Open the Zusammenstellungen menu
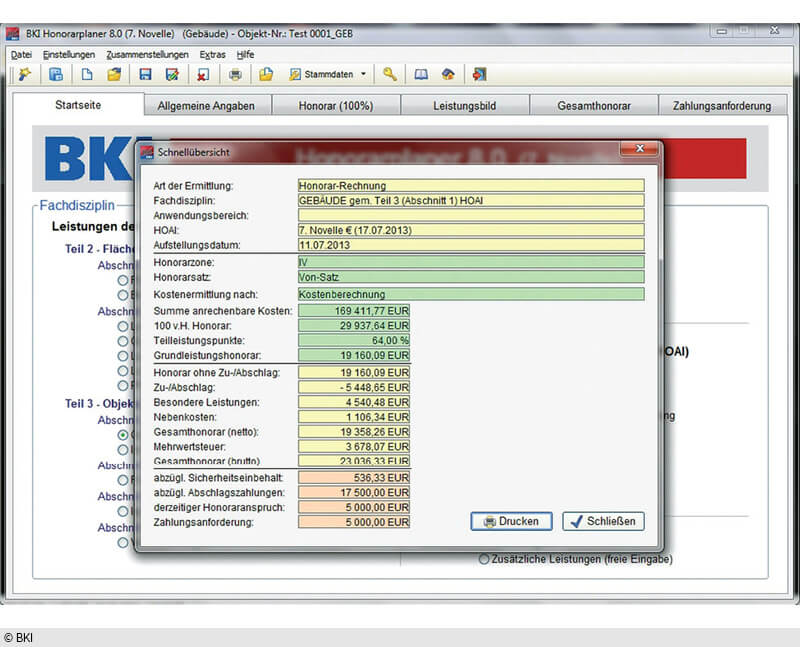Viewport: 800px width, 647px height. coord(147,55)
